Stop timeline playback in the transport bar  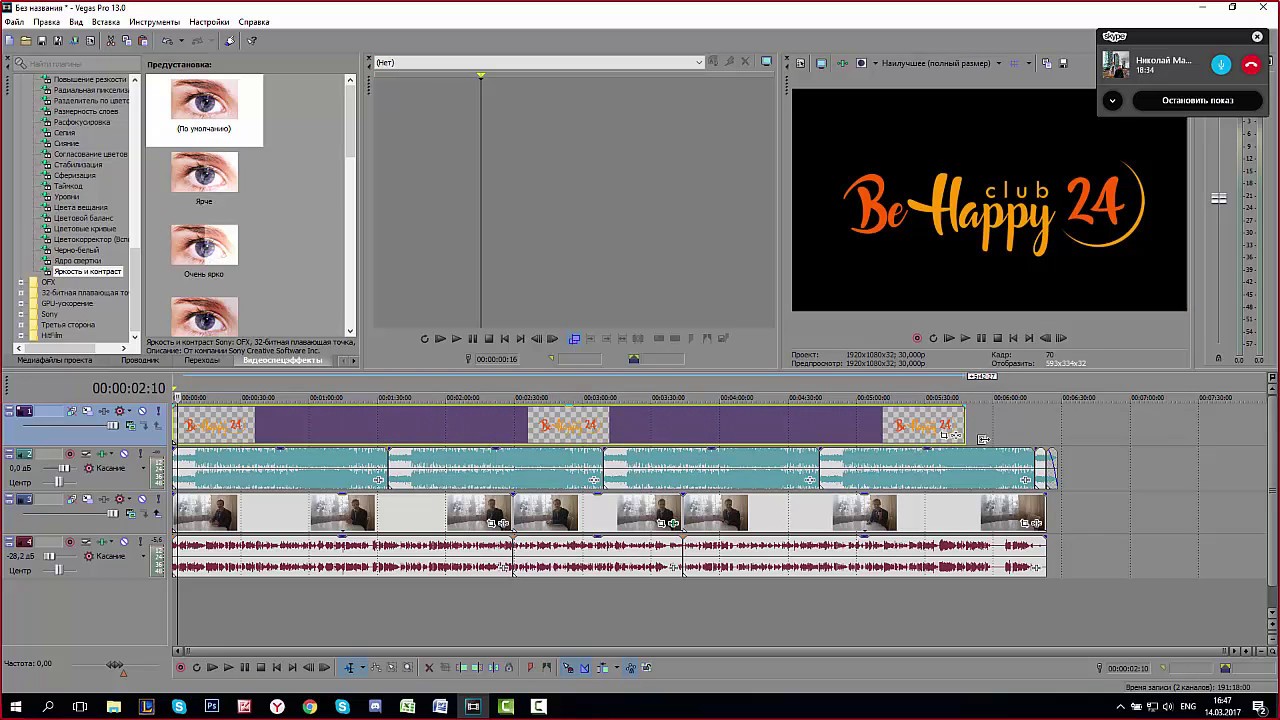click(261, 668)
